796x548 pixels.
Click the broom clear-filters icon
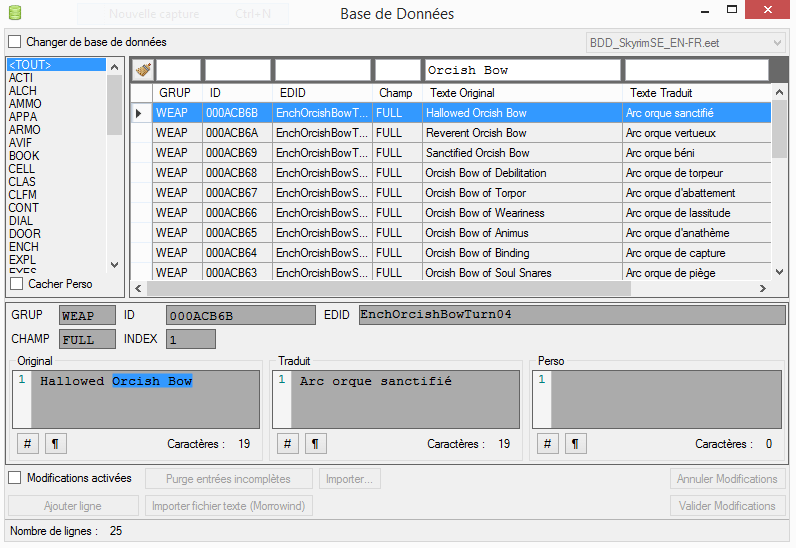pyautogui.click(x=143, y=70)
